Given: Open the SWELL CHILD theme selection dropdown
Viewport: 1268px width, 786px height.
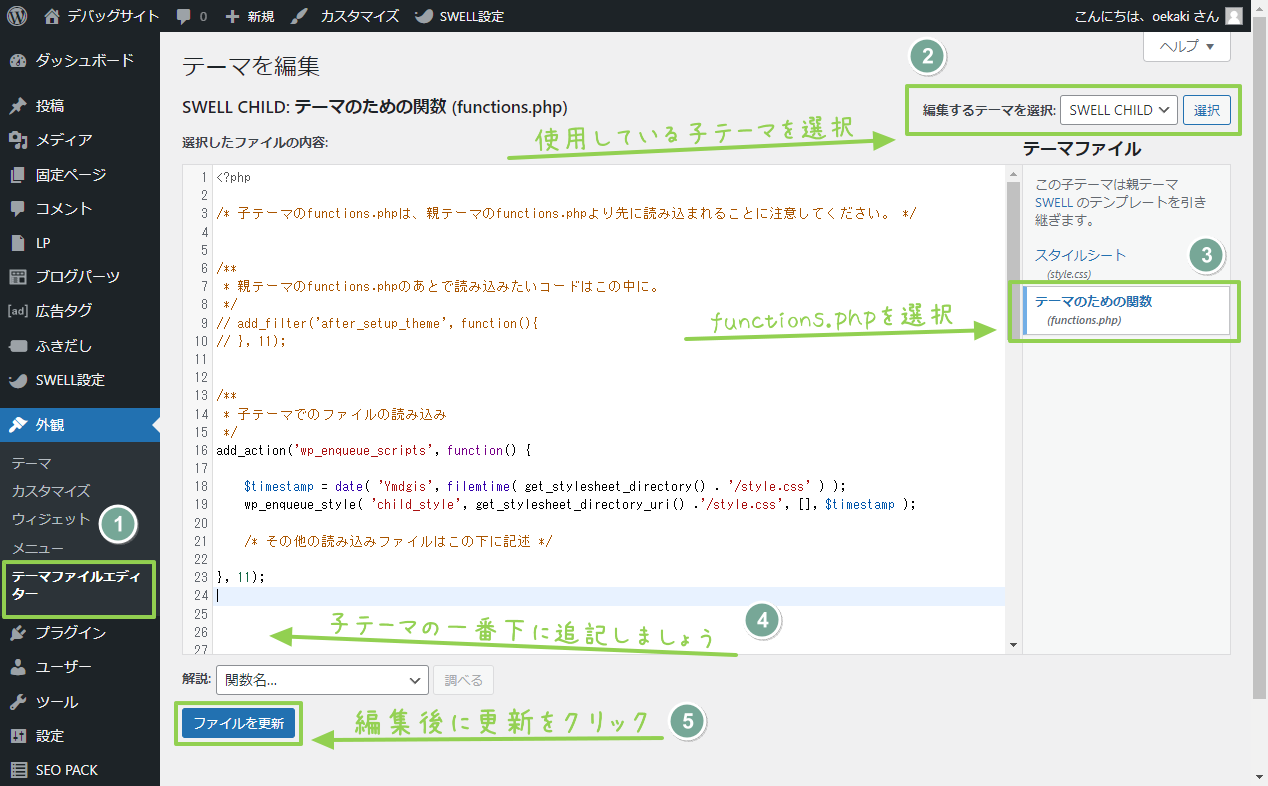Looking at the screenshot, I should point(1118,110).
